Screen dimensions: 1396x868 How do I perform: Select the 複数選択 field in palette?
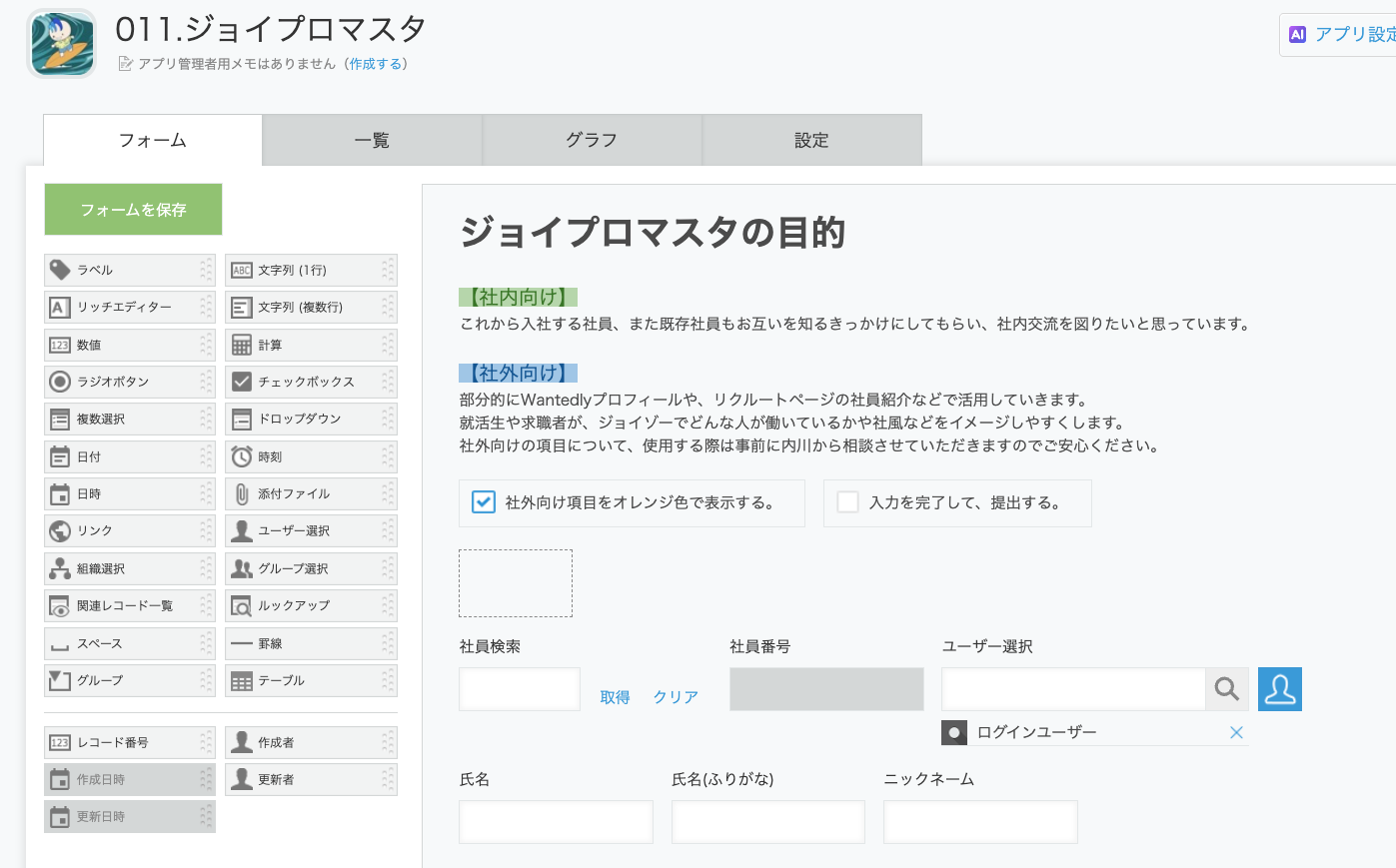pos(130,419)
